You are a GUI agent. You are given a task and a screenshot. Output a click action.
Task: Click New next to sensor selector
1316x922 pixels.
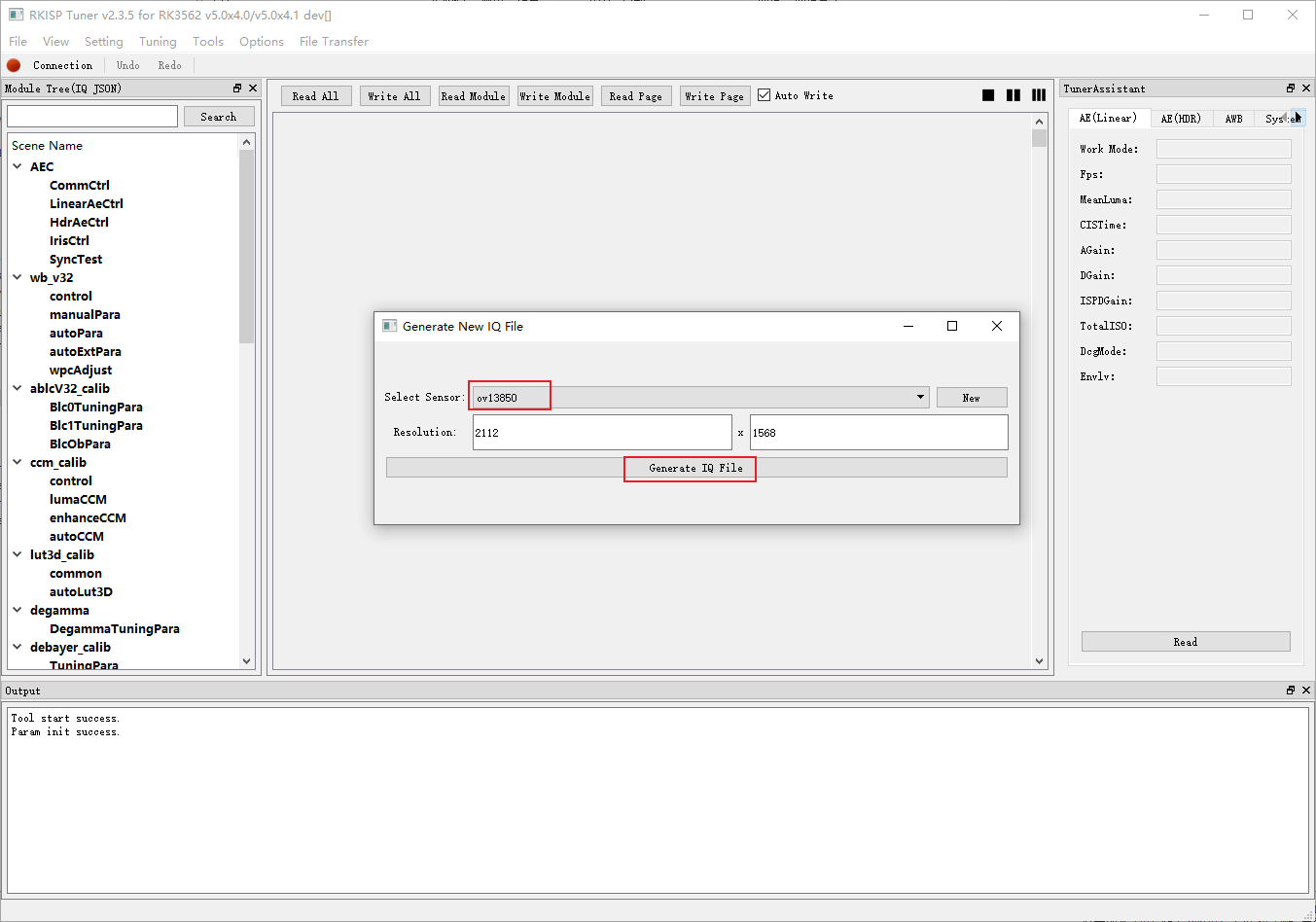(x=972, y=398)
